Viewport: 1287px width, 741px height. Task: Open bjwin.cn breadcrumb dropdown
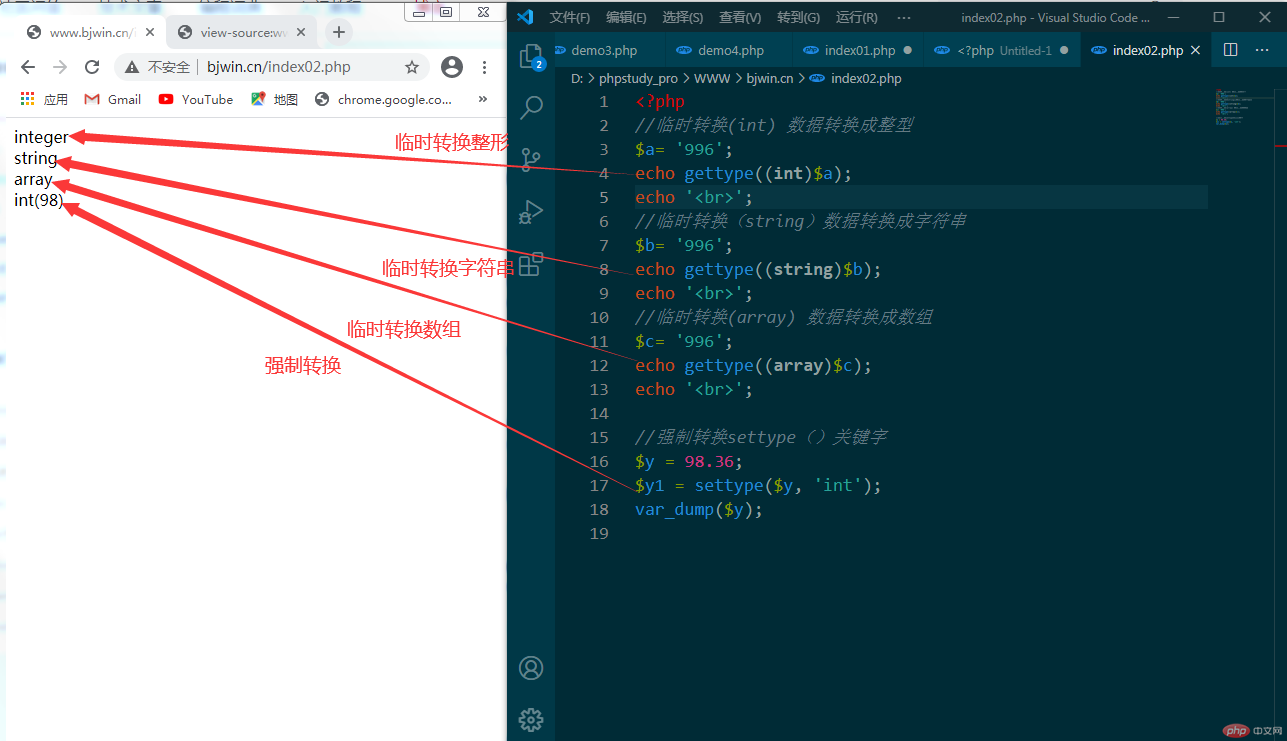(x=769, y=78)
